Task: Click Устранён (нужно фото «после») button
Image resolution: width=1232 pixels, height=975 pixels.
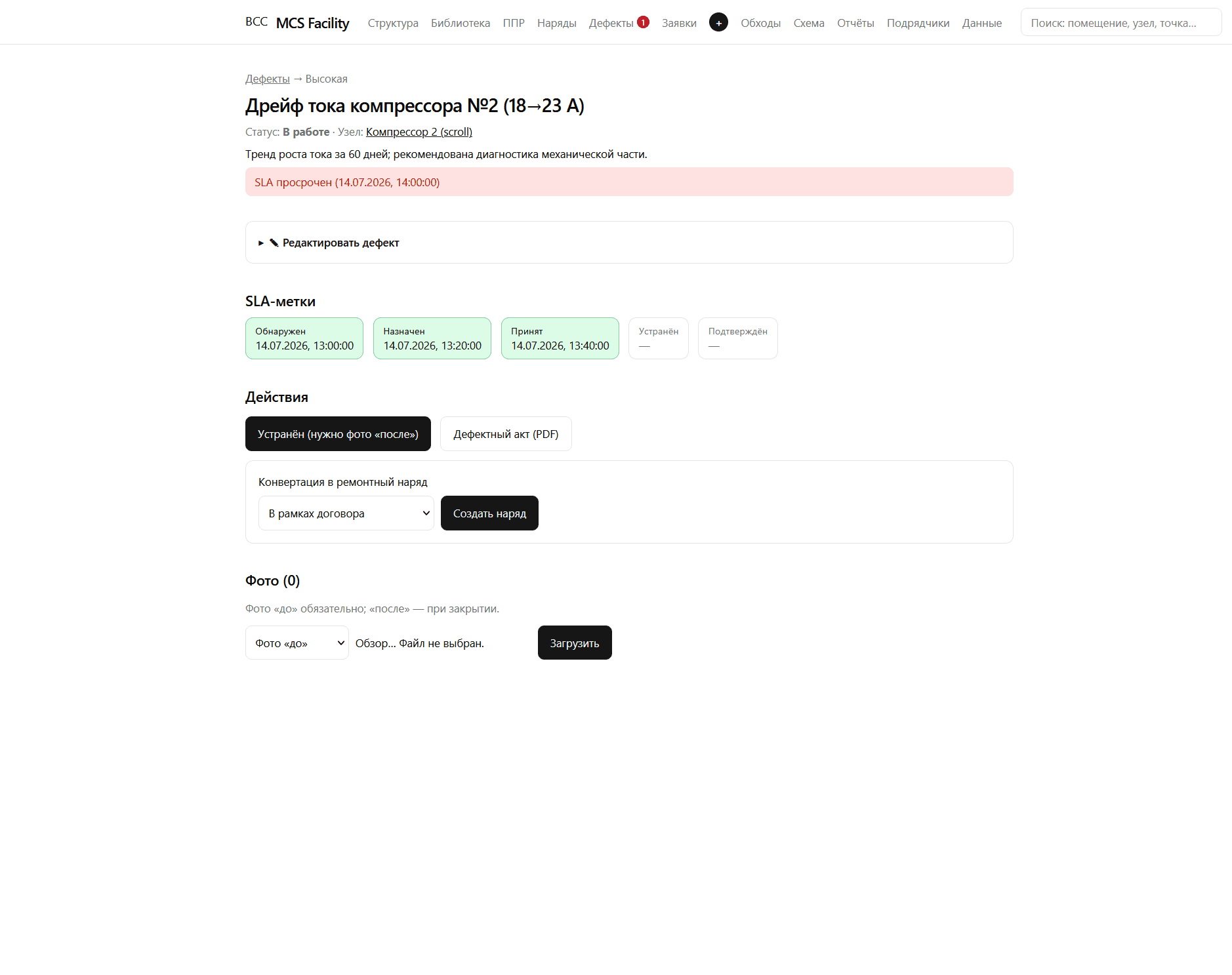Action: (x=338, y=433)
